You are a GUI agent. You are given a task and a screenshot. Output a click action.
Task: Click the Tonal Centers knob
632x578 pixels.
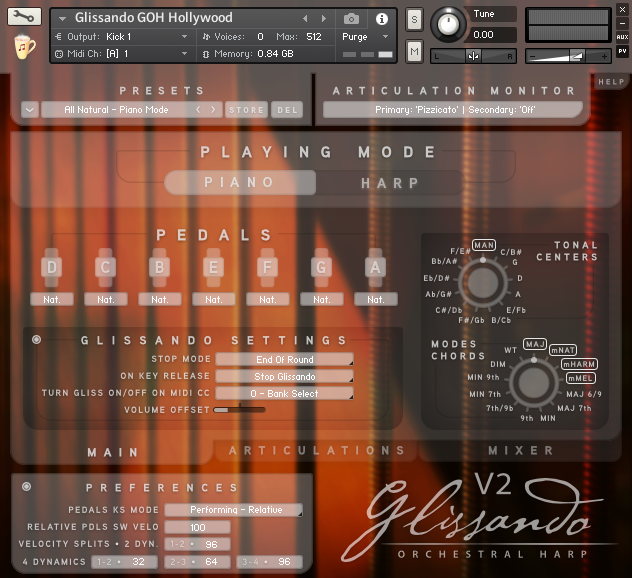[x=483, y=283]
